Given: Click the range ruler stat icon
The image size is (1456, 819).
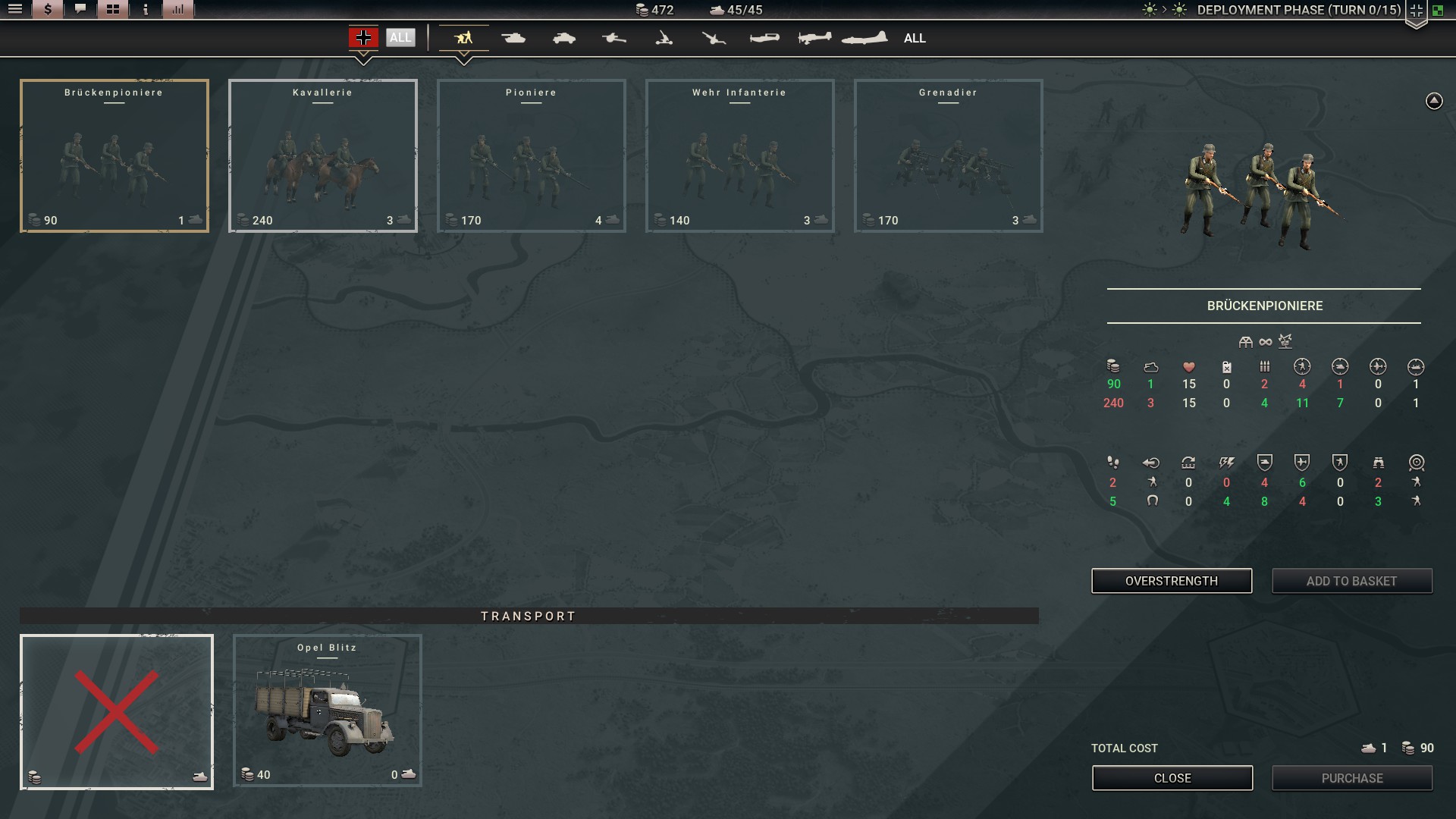Looking at the screenshot, I should pos(1188,463).
